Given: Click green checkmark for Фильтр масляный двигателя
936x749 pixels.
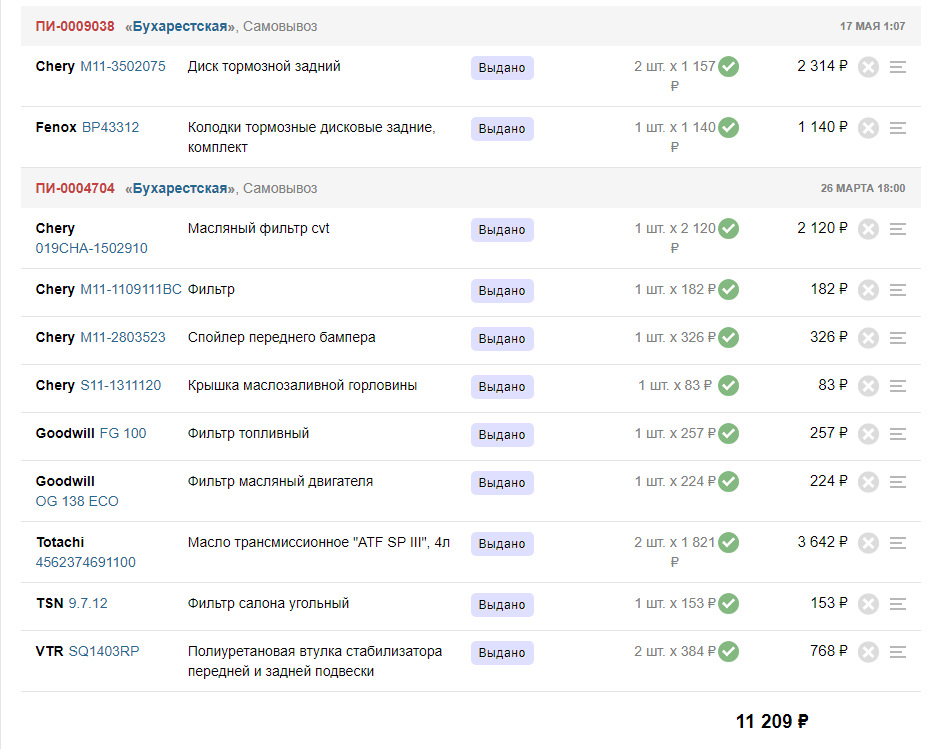Looking at the screenshot, I should click(x=728, y=481).
